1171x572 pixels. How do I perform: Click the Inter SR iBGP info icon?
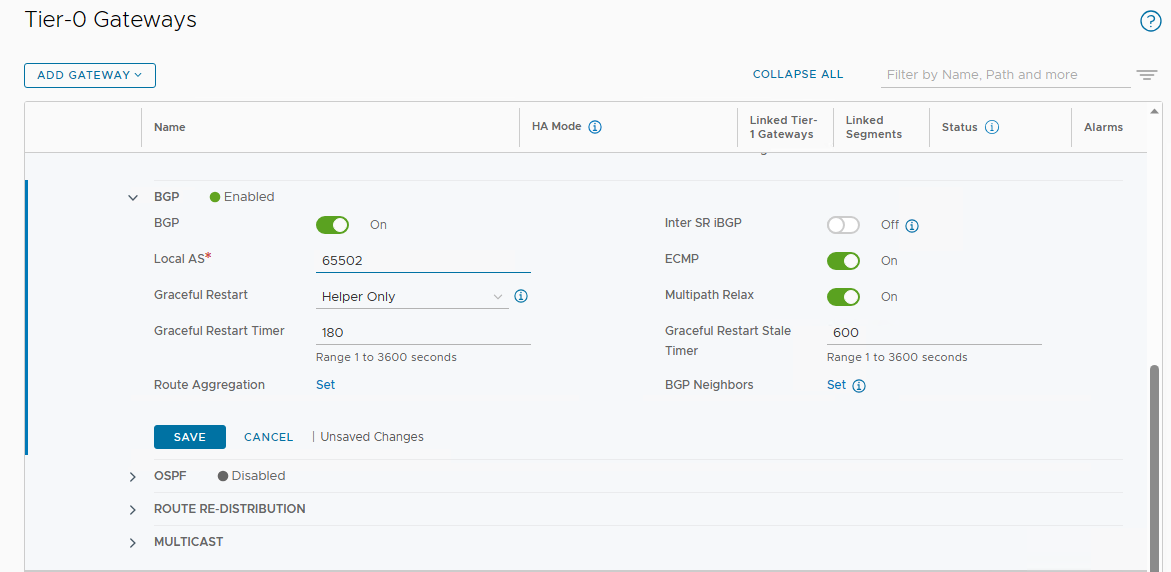click(x=912, y=226)
